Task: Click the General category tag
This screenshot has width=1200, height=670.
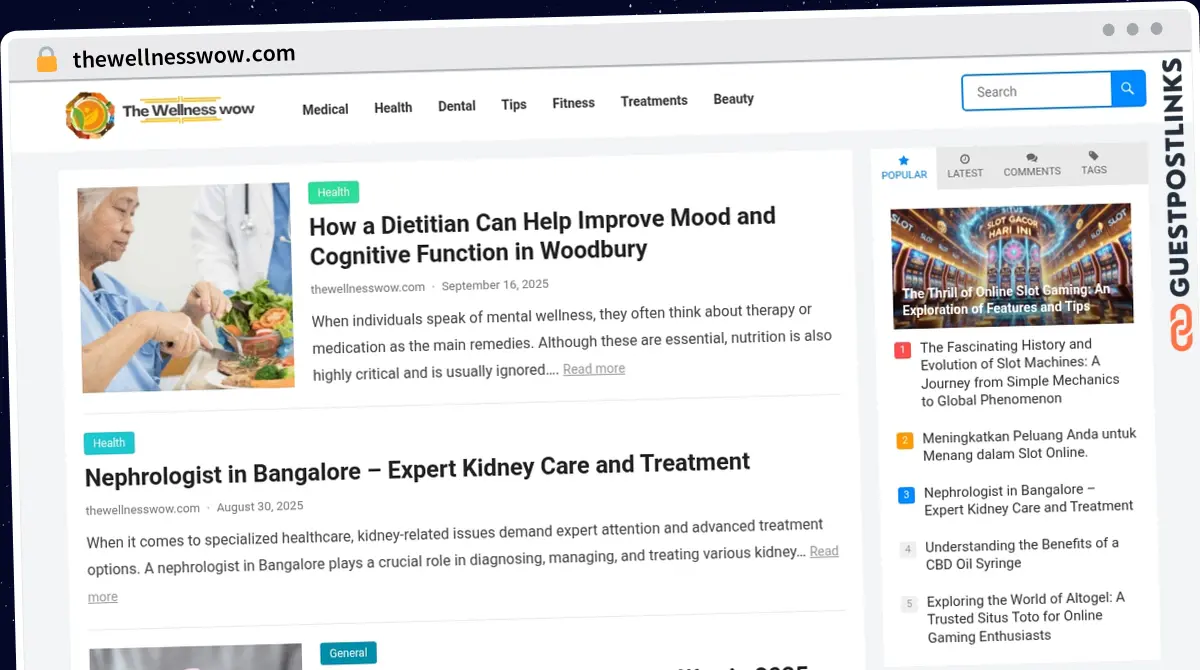Action: 348,653
